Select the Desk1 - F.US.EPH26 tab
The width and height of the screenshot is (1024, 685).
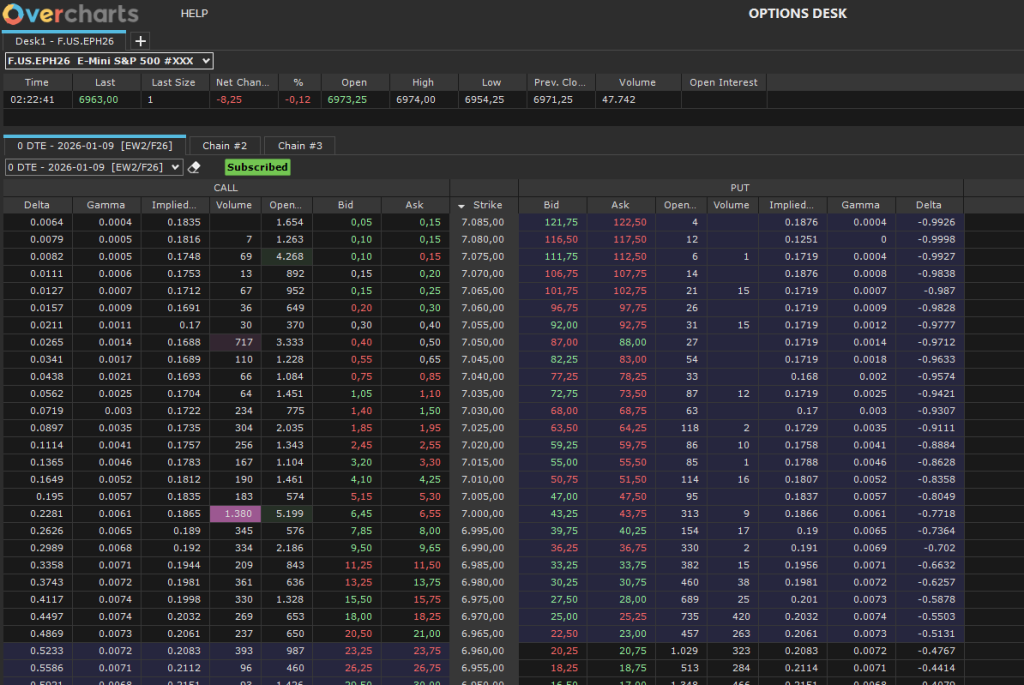65,41
